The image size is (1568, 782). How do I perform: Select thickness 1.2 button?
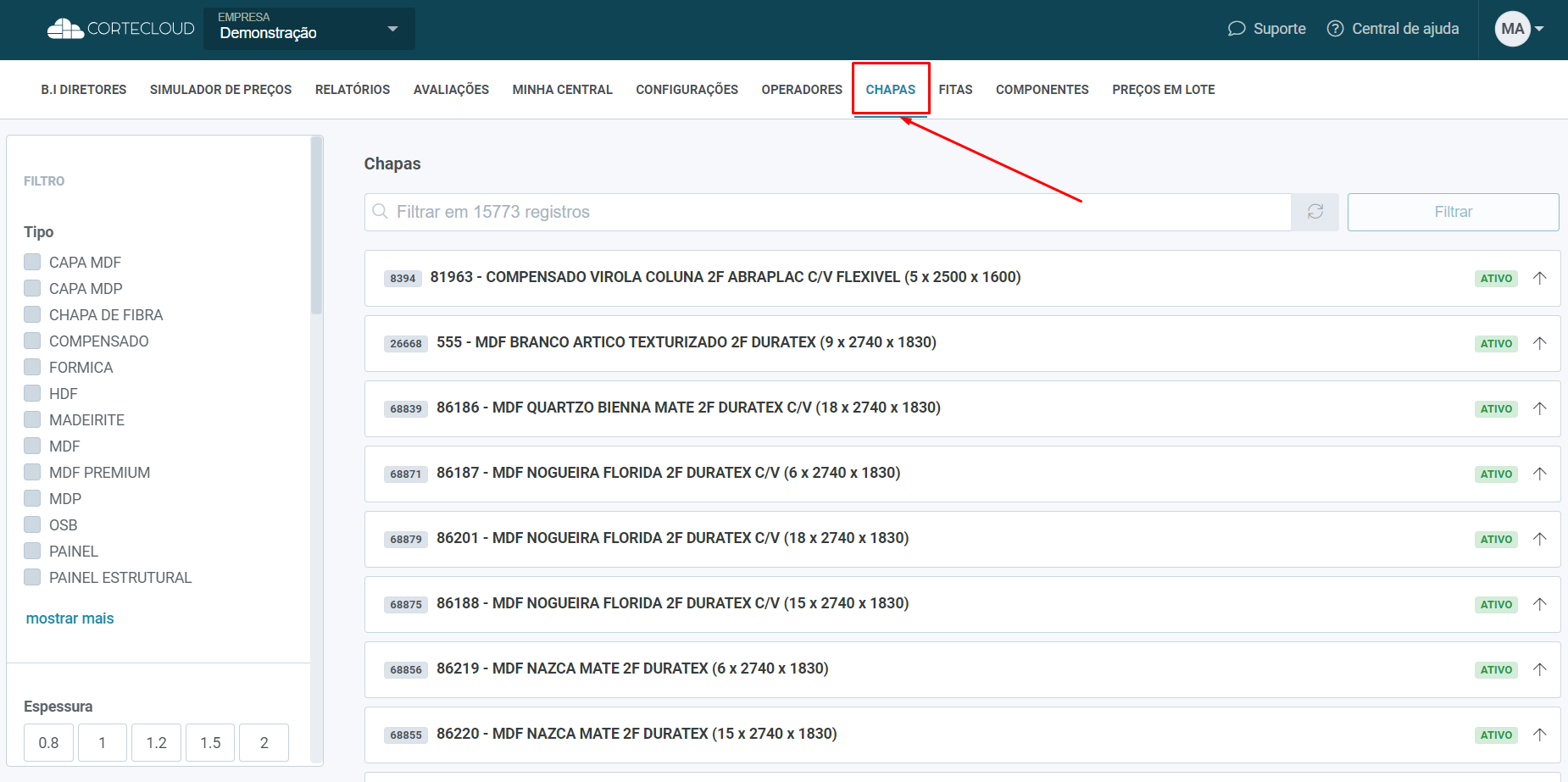[x=157, y=743]
